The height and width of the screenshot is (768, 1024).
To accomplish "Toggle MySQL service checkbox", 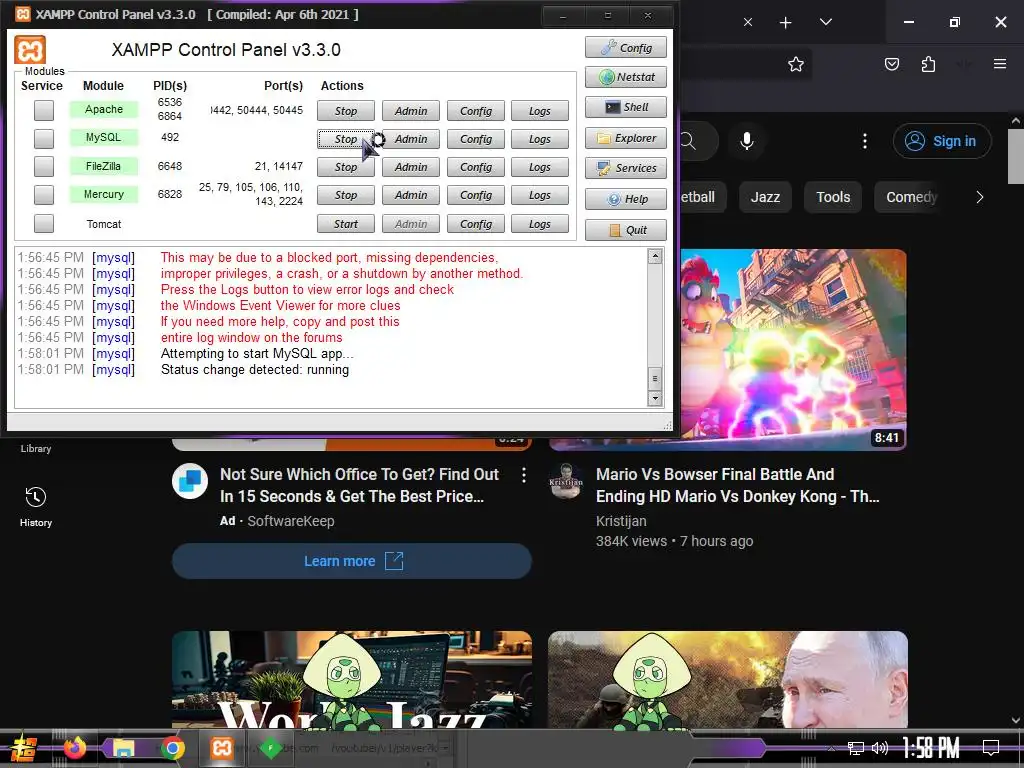I will click(x=44, y=138).
